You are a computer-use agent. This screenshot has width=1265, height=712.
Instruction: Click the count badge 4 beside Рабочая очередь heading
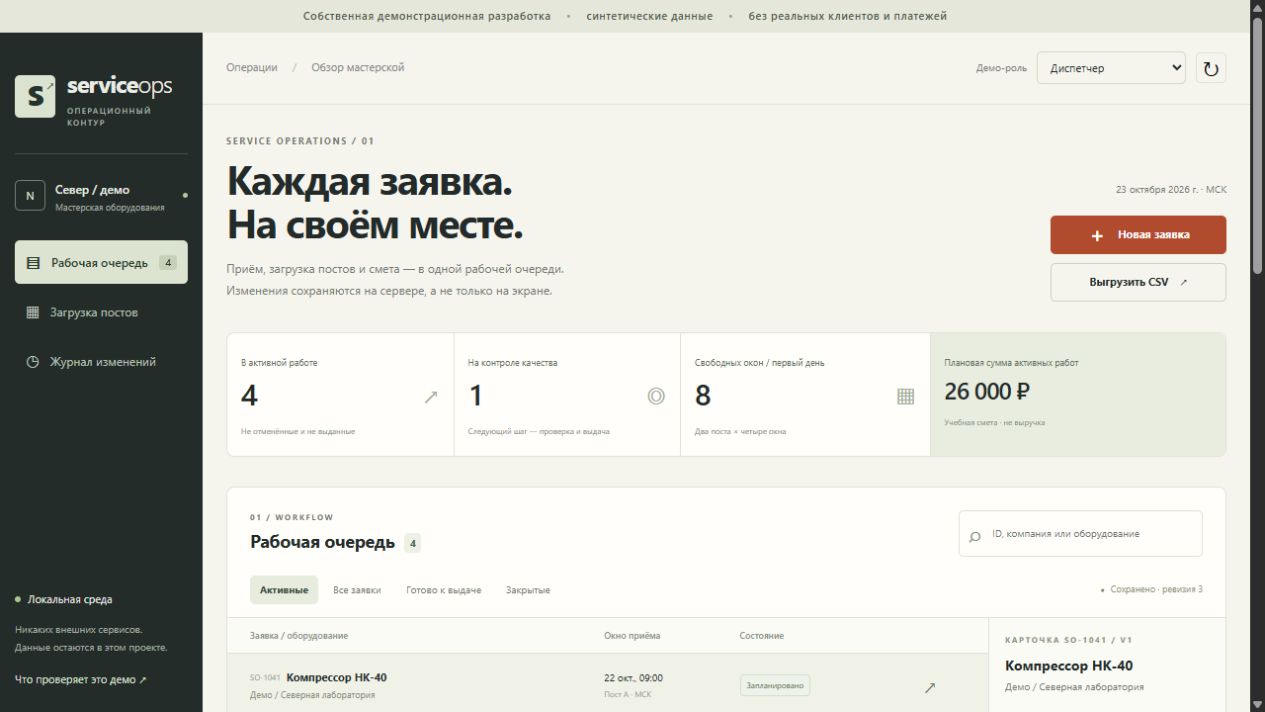tap(413, 544)
